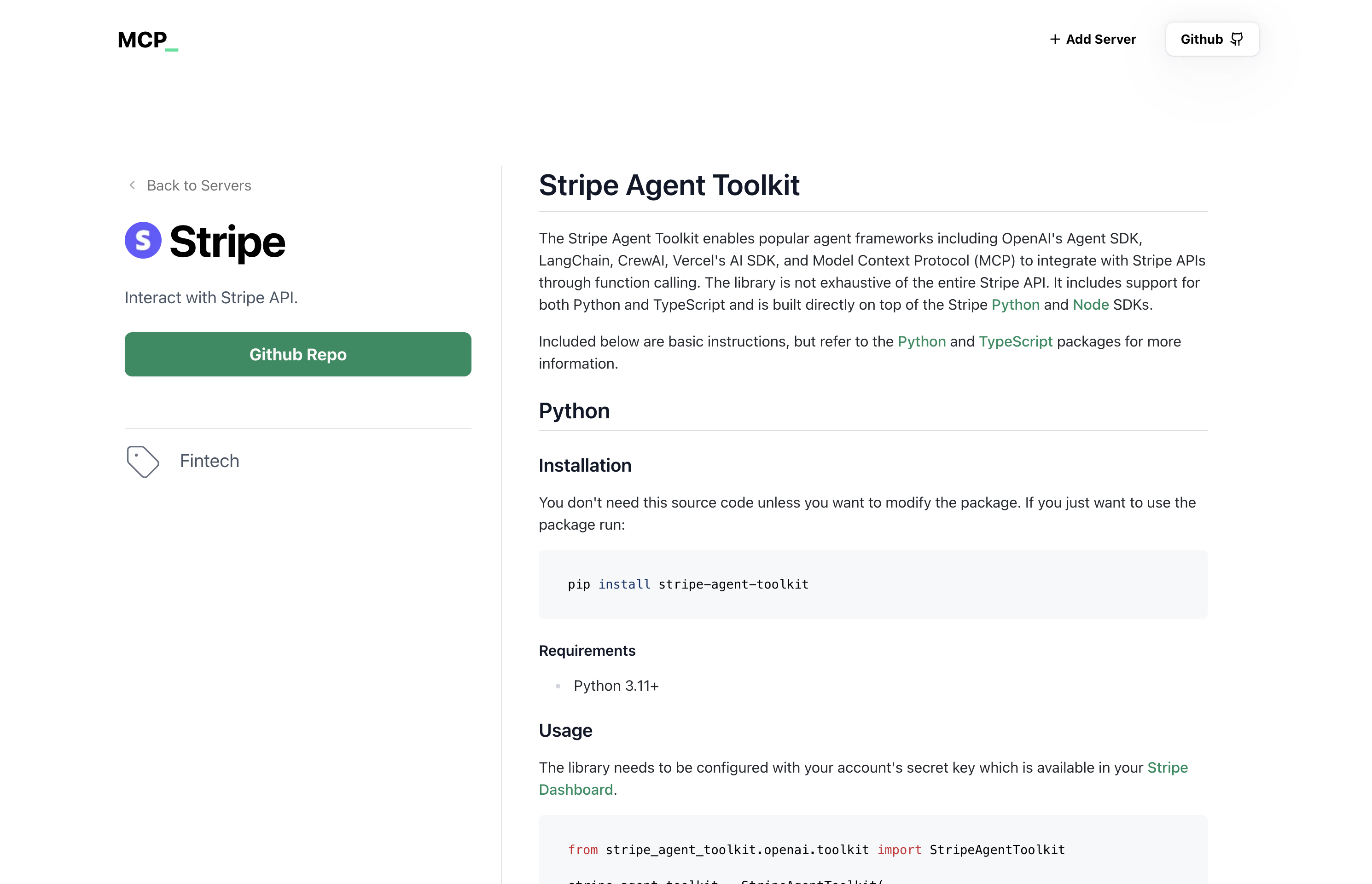Follow the Python SDK link before Node
Image resolution: width=1372 pixels, height=884 pixels.
1015,305
